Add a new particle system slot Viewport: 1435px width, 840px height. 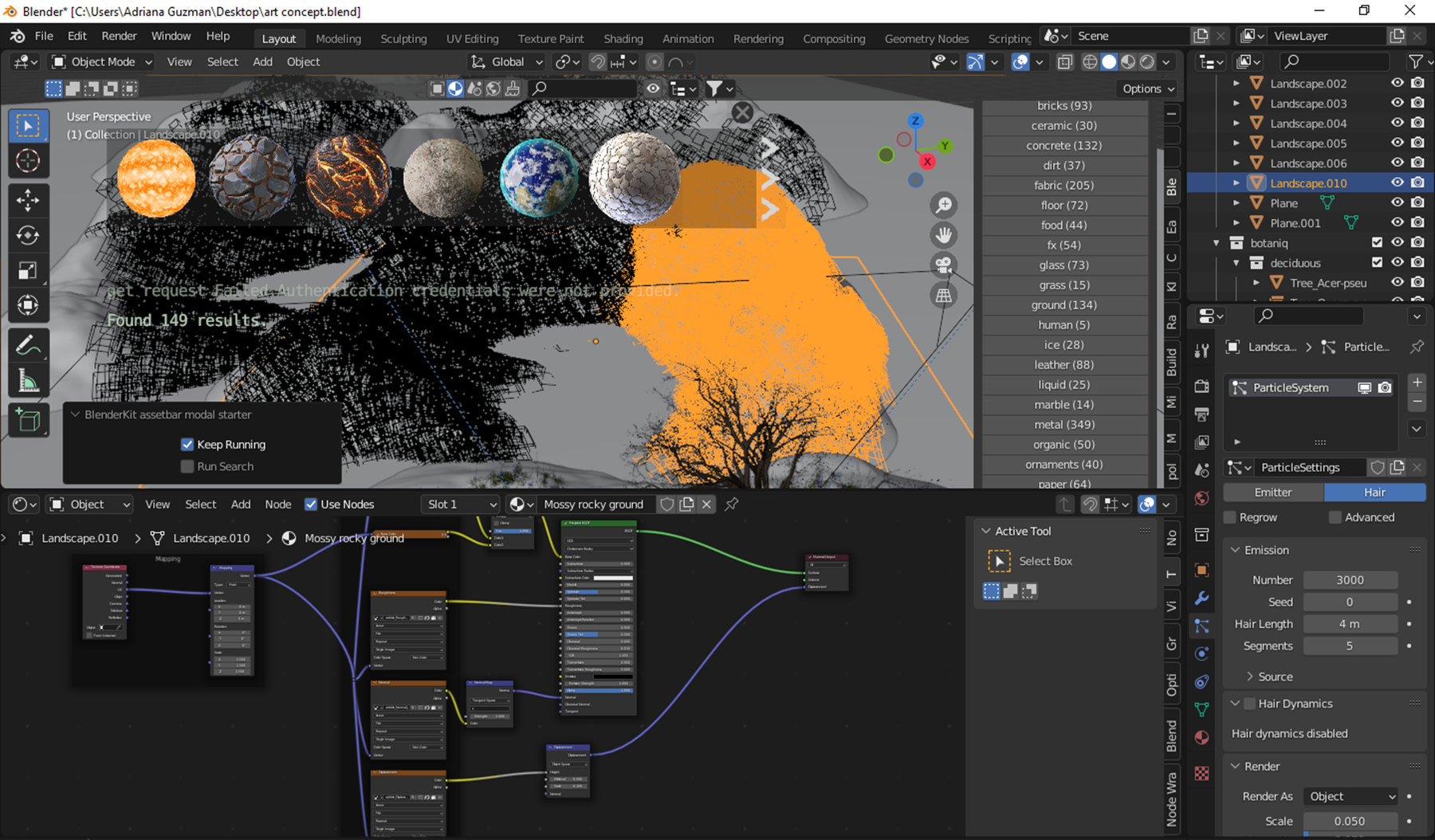pos(1417,383)
